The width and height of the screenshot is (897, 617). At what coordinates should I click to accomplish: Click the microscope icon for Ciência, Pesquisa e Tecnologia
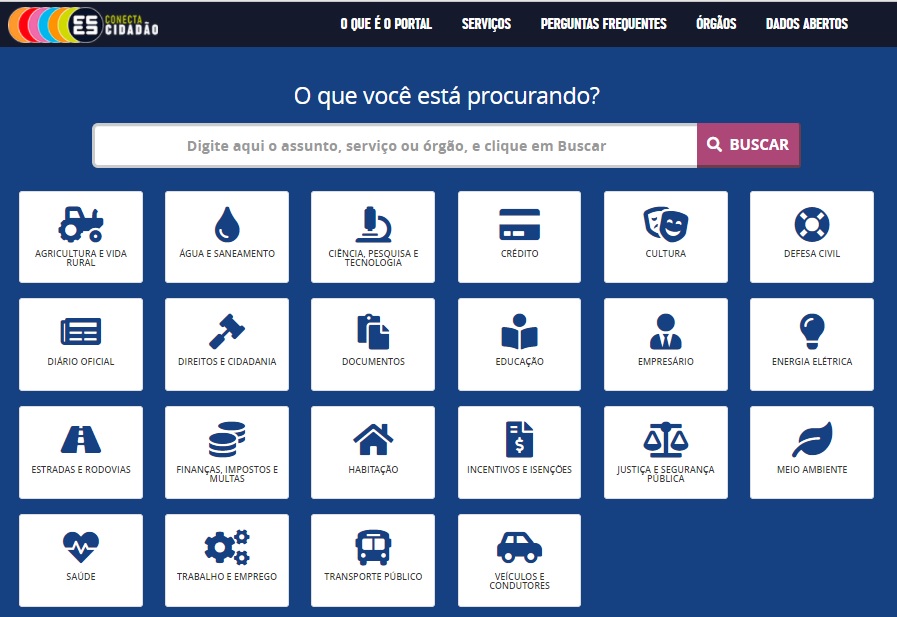click(372, 222)
